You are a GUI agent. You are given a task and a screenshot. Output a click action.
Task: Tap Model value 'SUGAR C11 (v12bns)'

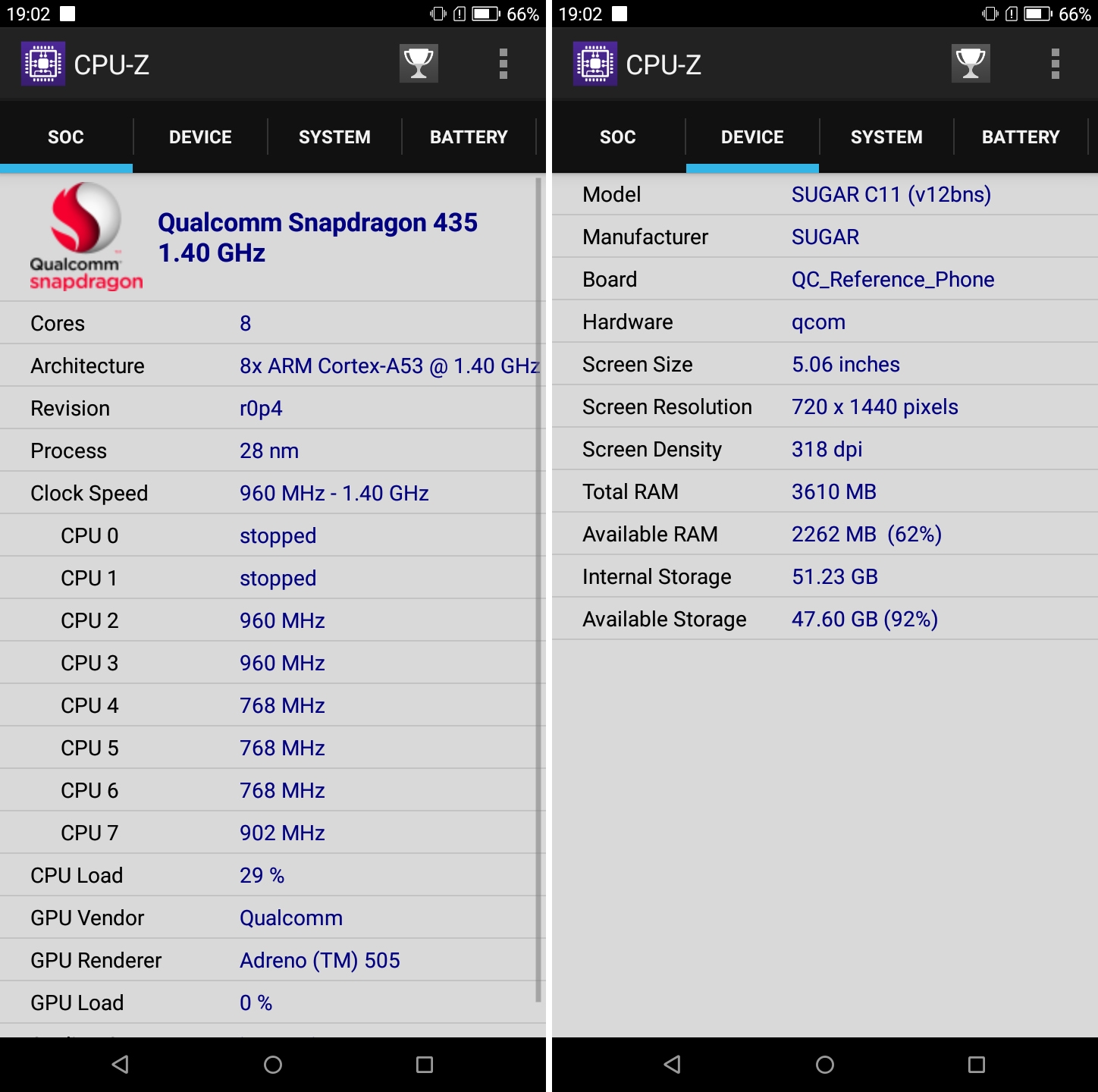(892, 195)
